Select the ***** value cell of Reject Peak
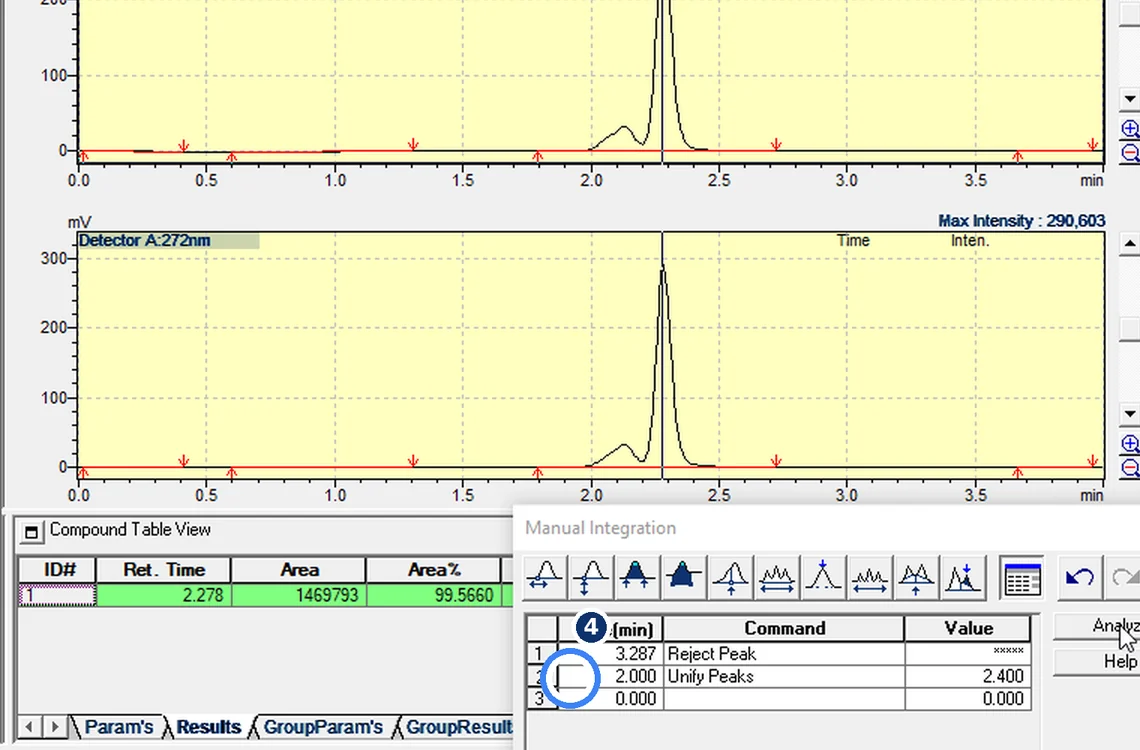Screen dimensions: 1140x750 pyautogui.click(x=968, y=653)
